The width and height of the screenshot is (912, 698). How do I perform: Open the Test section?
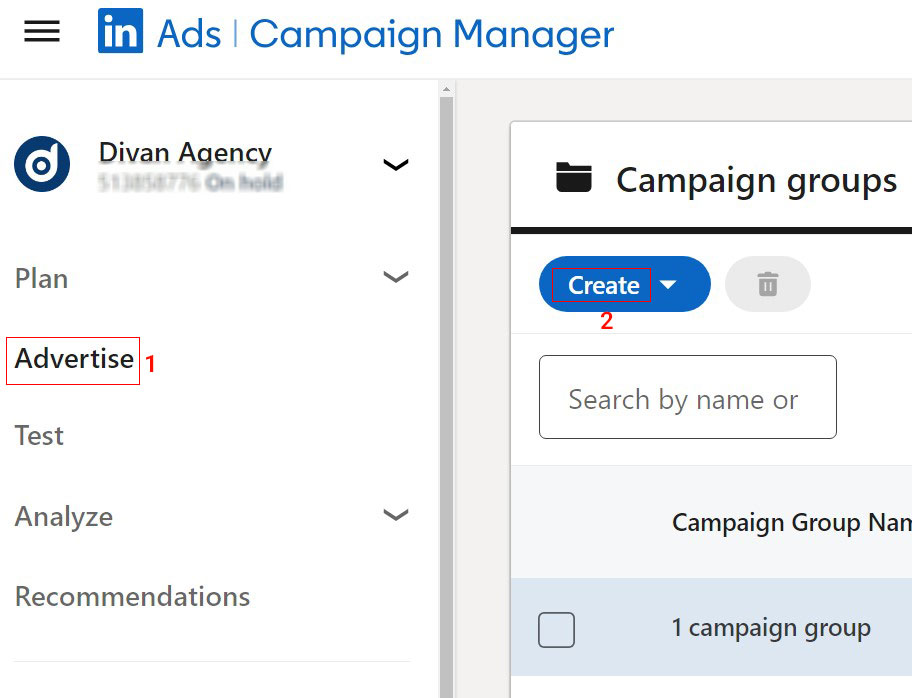[39, 436]
